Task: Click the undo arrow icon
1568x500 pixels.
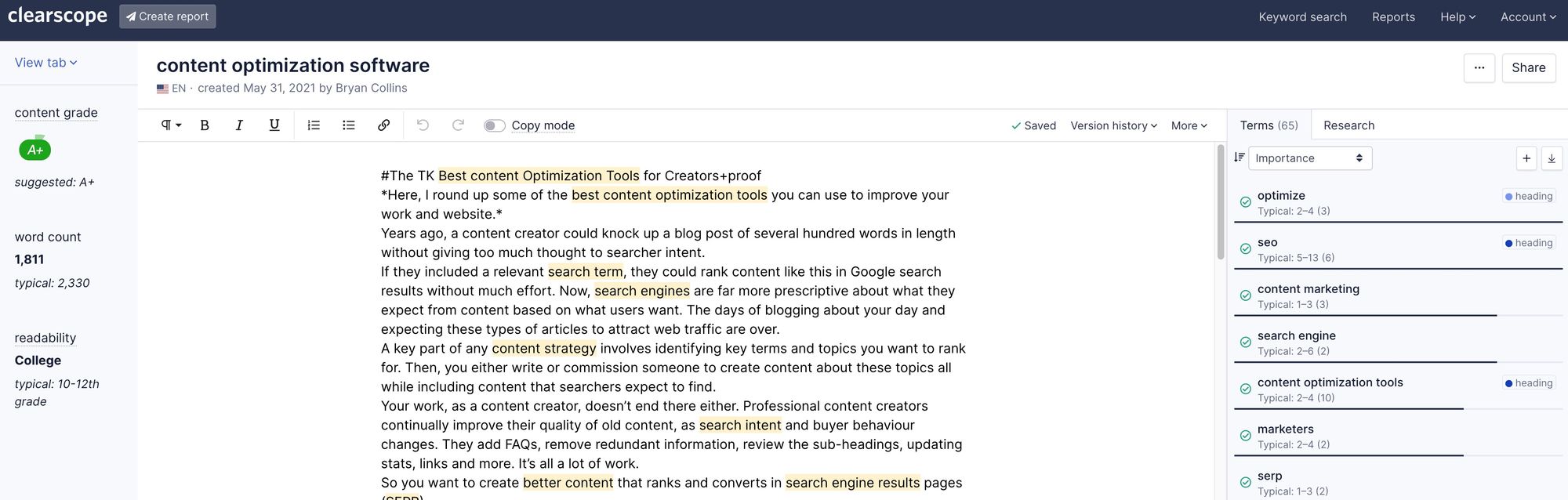Action: tap(423, 125)
